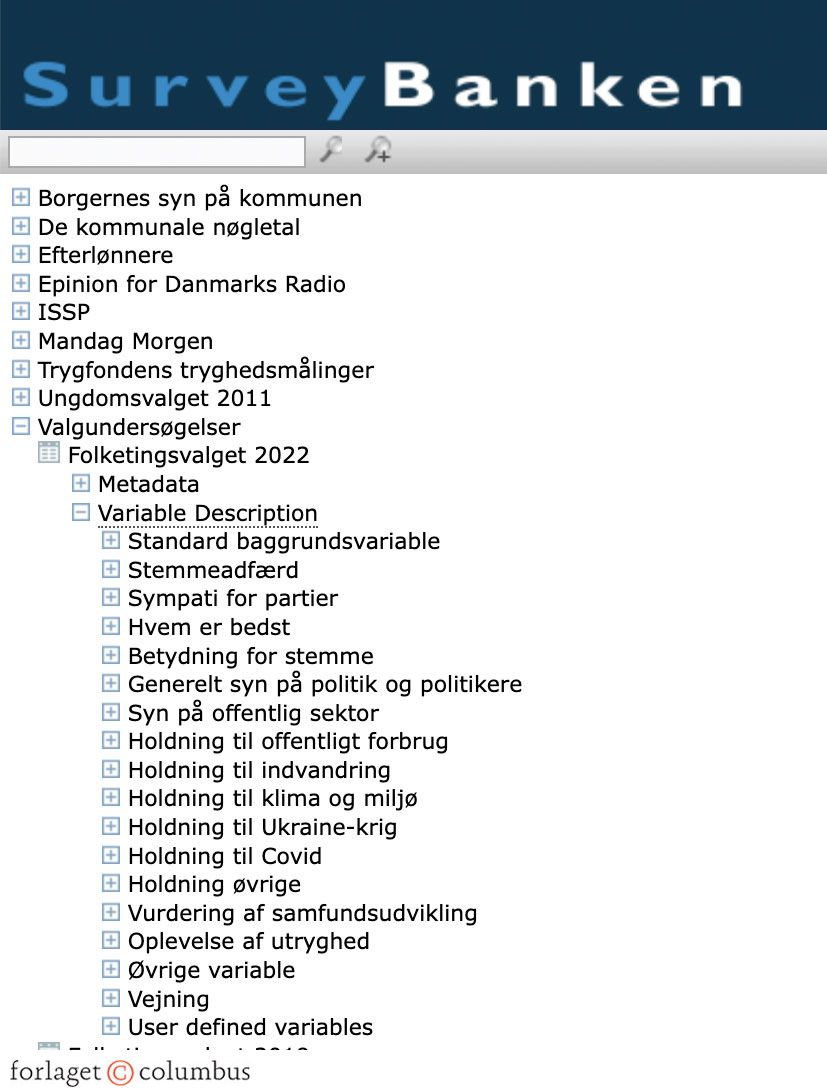Select the Folketingsvalget 2022 dataset
This screenshot has height=1090, width=827.
[189, 453]
